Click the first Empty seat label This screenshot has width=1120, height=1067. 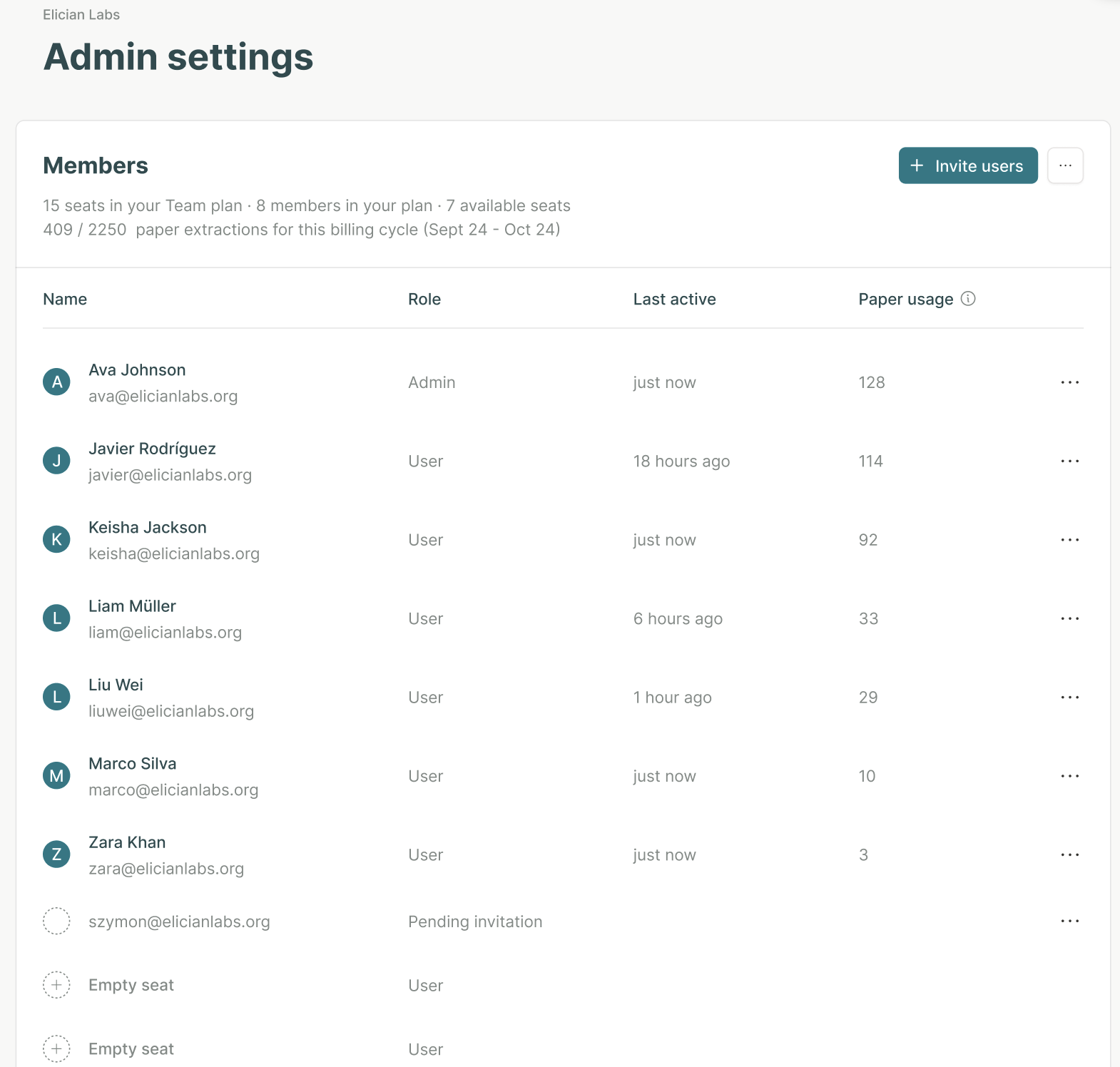point(131,986)
